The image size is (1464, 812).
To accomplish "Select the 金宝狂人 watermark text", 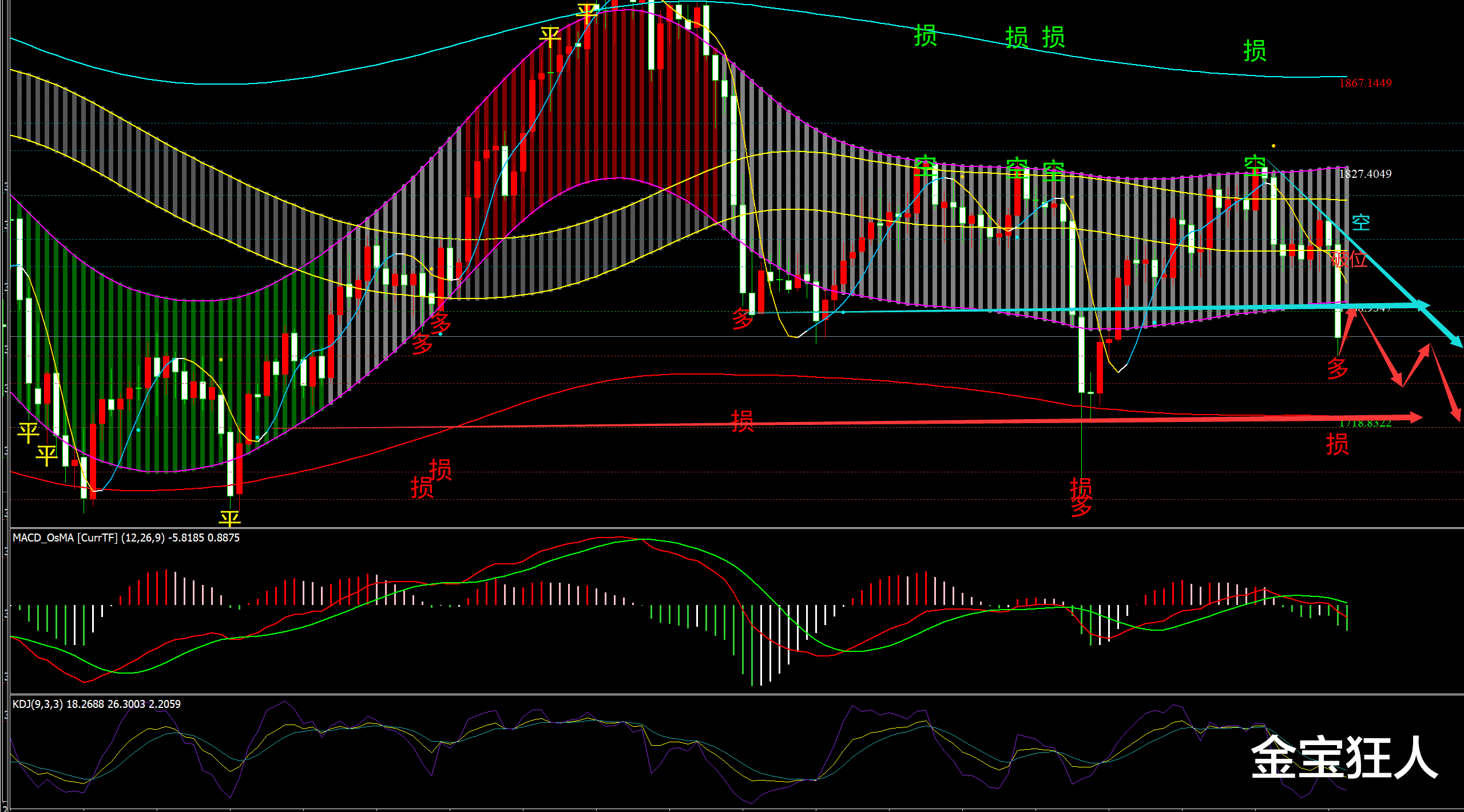I will (1344, 758).
